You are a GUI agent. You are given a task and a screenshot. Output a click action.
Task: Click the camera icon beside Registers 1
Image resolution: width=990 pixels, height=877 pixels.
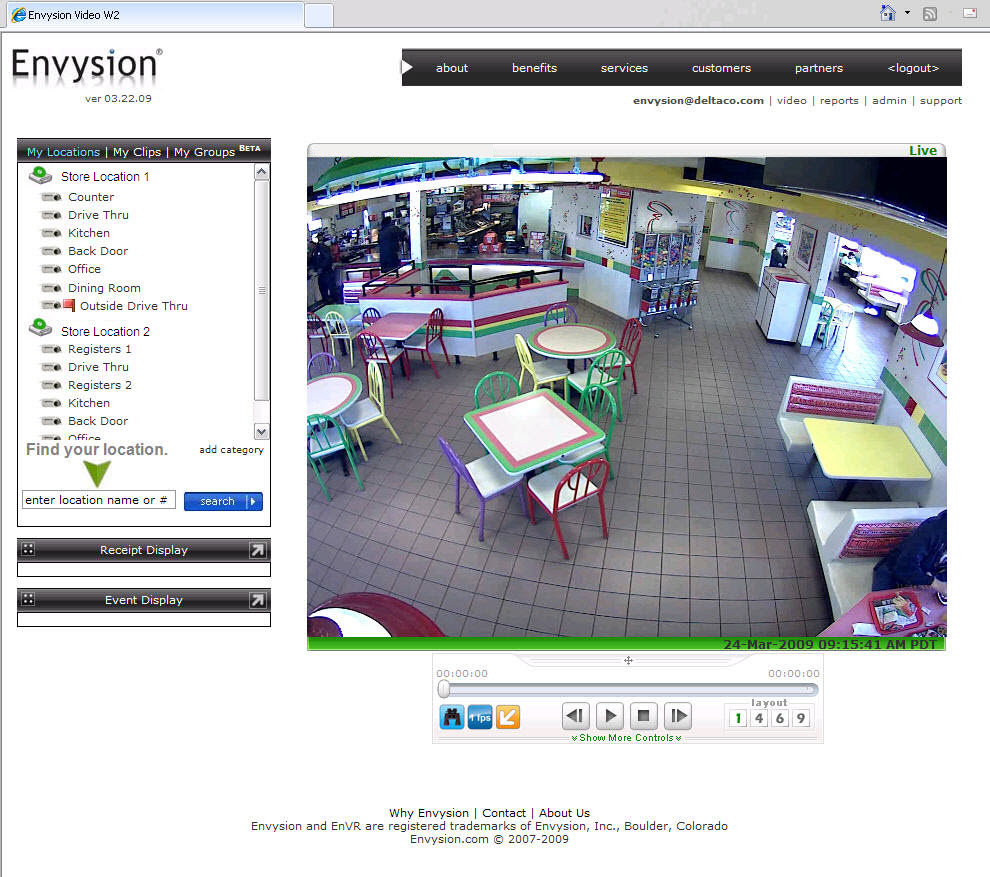(51, 349)
